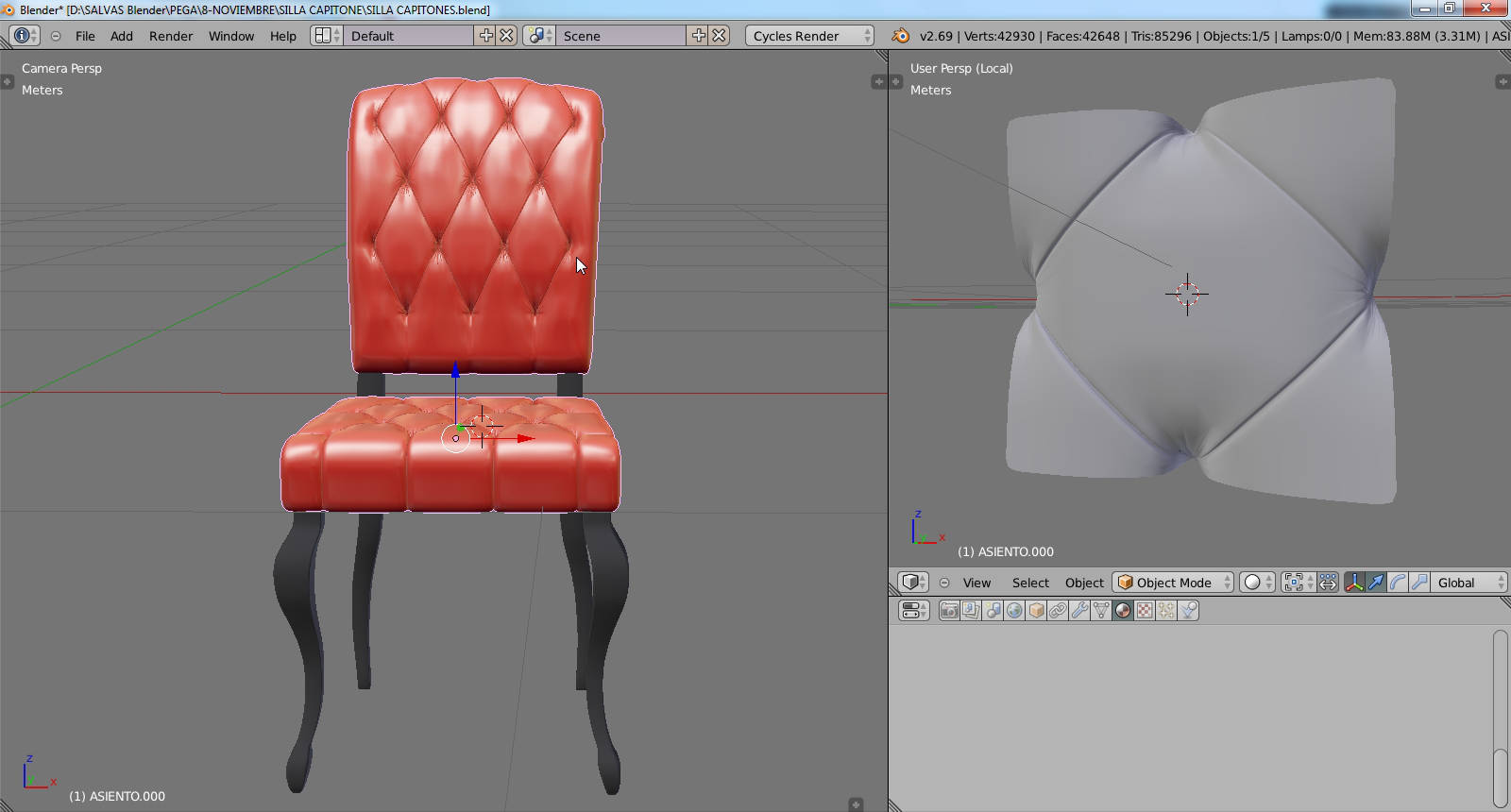Viewport: 1511px width, 812px height.
Task: Enable the rotate manipulator
Action: point(1398,583)
